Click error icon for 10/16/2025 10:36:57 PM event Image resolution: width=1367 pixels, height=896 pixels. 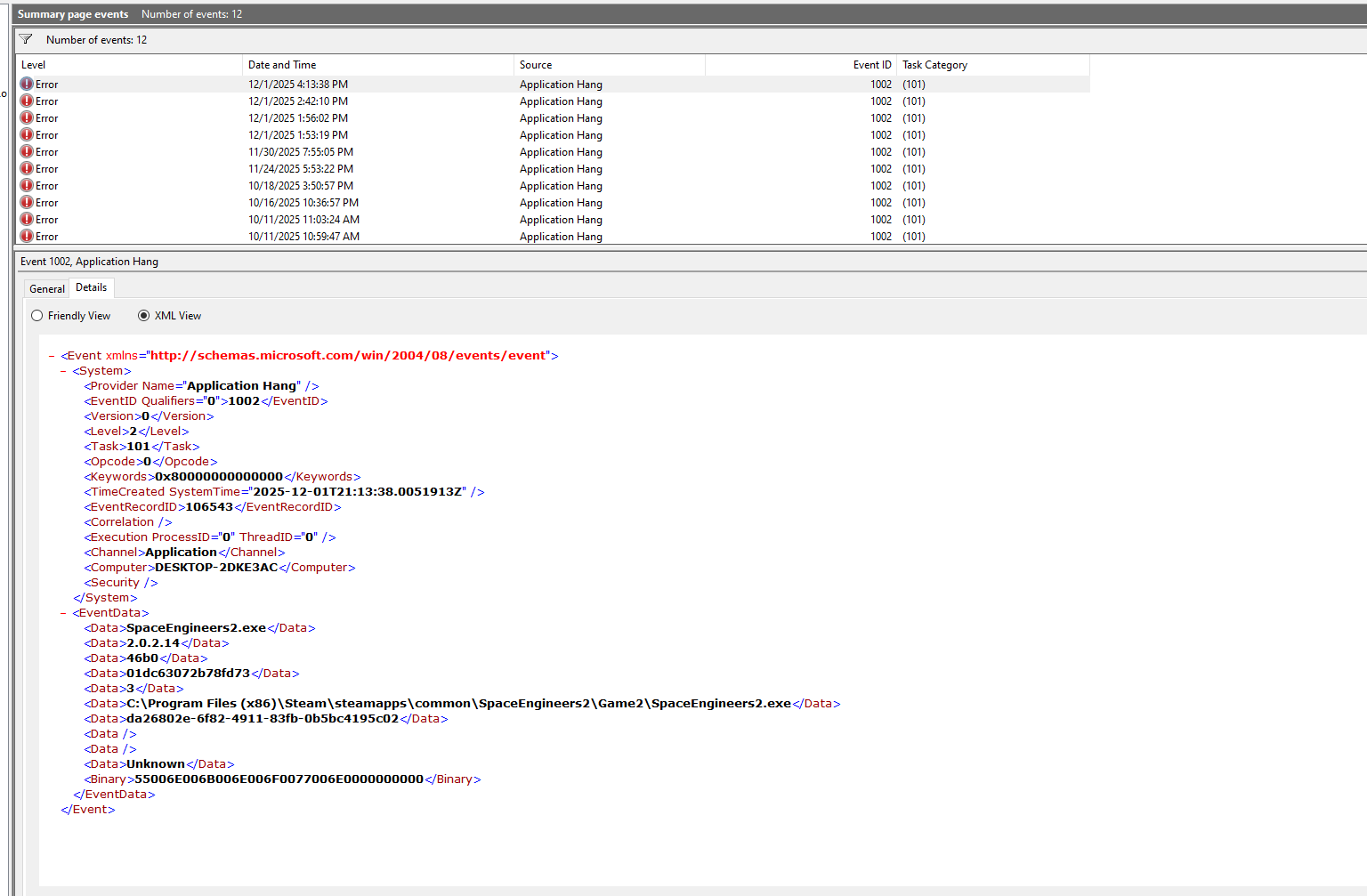click(x=27, y=203)
